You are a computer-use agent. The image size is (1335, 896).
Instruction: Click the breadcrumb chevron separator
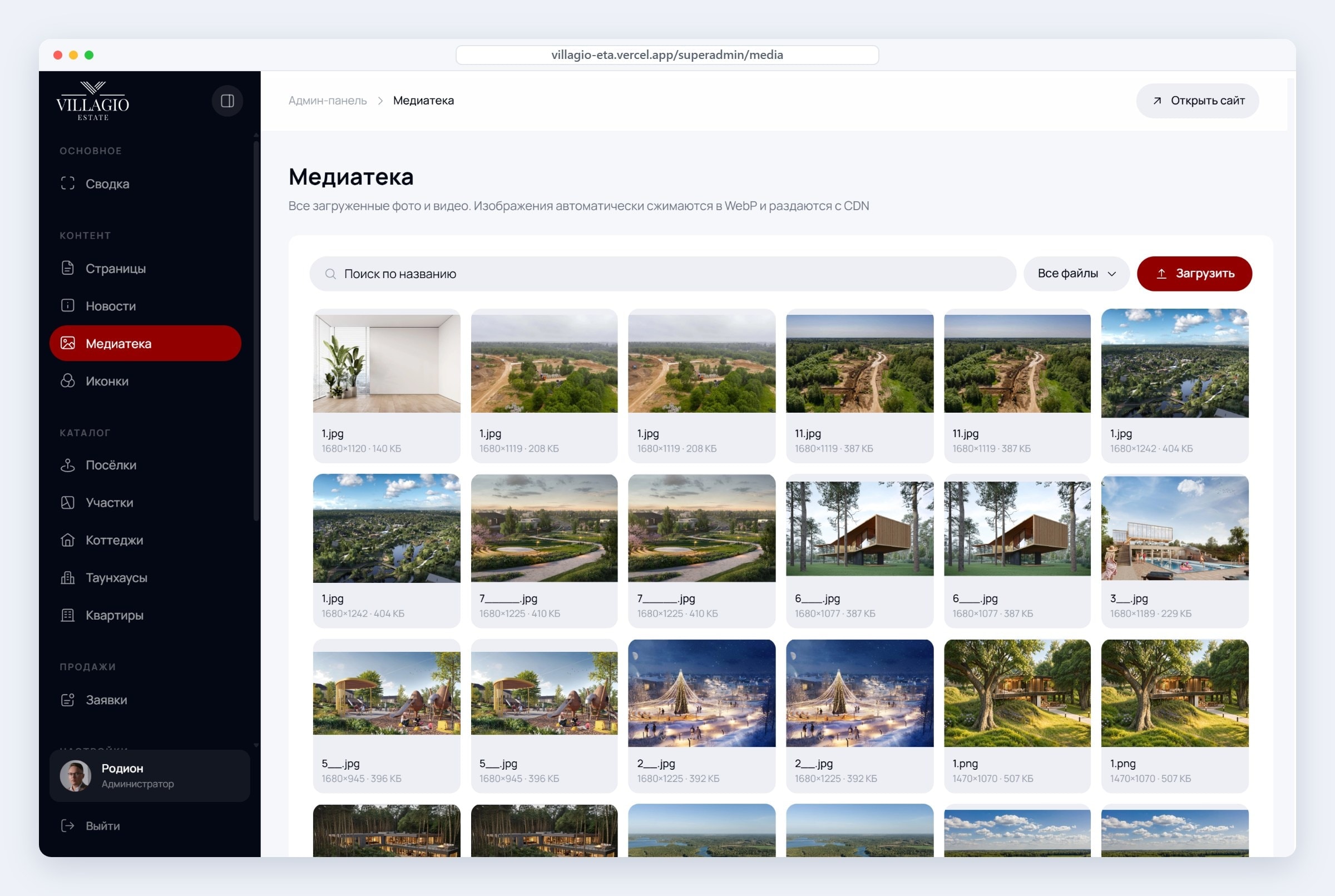tap(380, 101)
